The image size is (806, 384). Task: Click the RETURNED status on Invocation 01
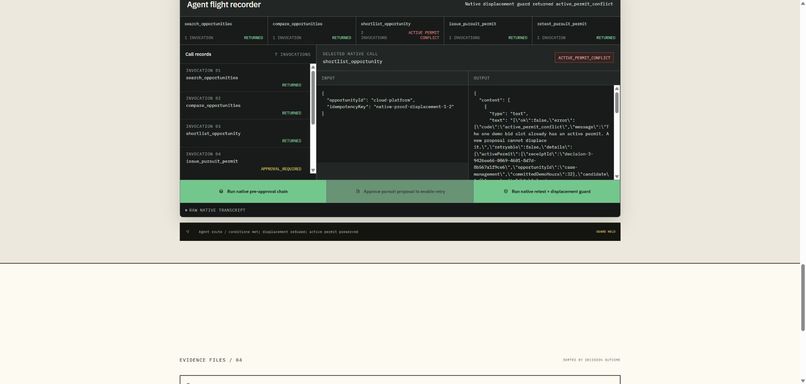[291, 85]
